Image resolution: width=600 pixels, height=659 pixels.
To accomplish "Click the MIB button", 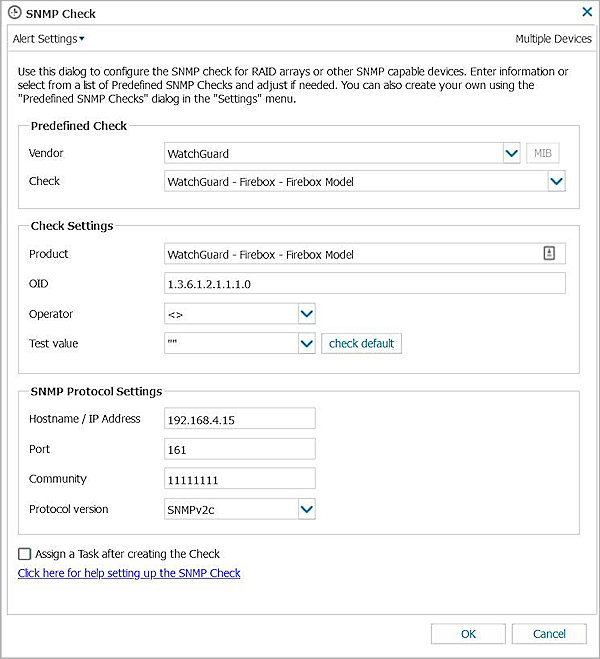I will [x=543, y=153].
